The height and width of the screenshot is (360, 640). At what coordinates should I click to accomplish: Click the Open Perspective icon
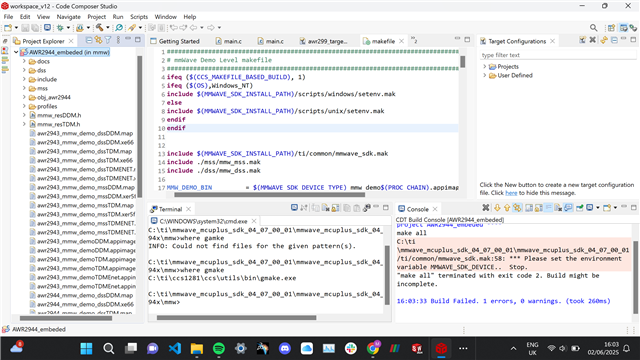click(x=611, y=28)
